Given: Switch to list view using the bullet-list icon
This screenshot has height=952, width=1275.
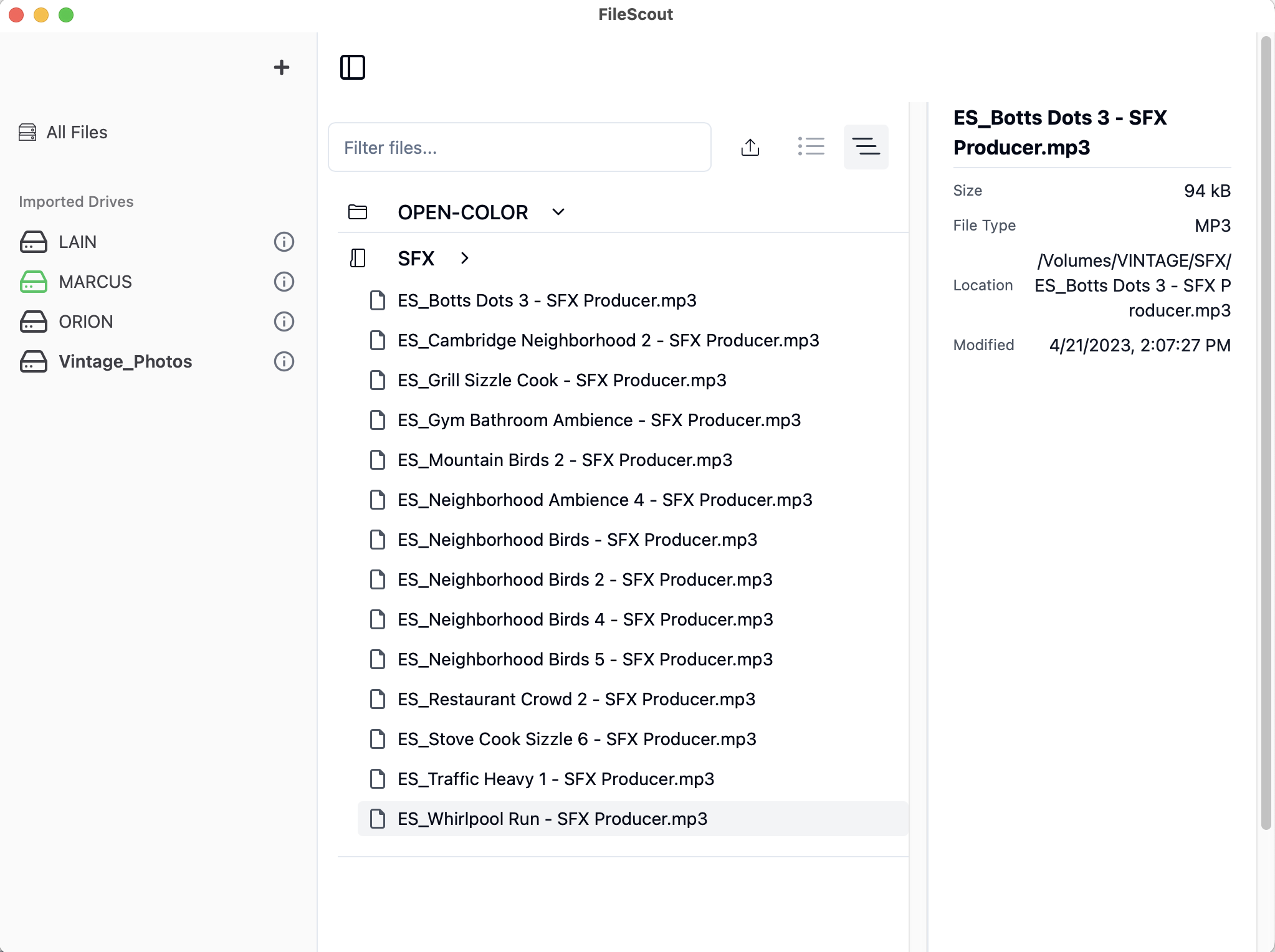Looking at the screenshot, I should [812, 147].
